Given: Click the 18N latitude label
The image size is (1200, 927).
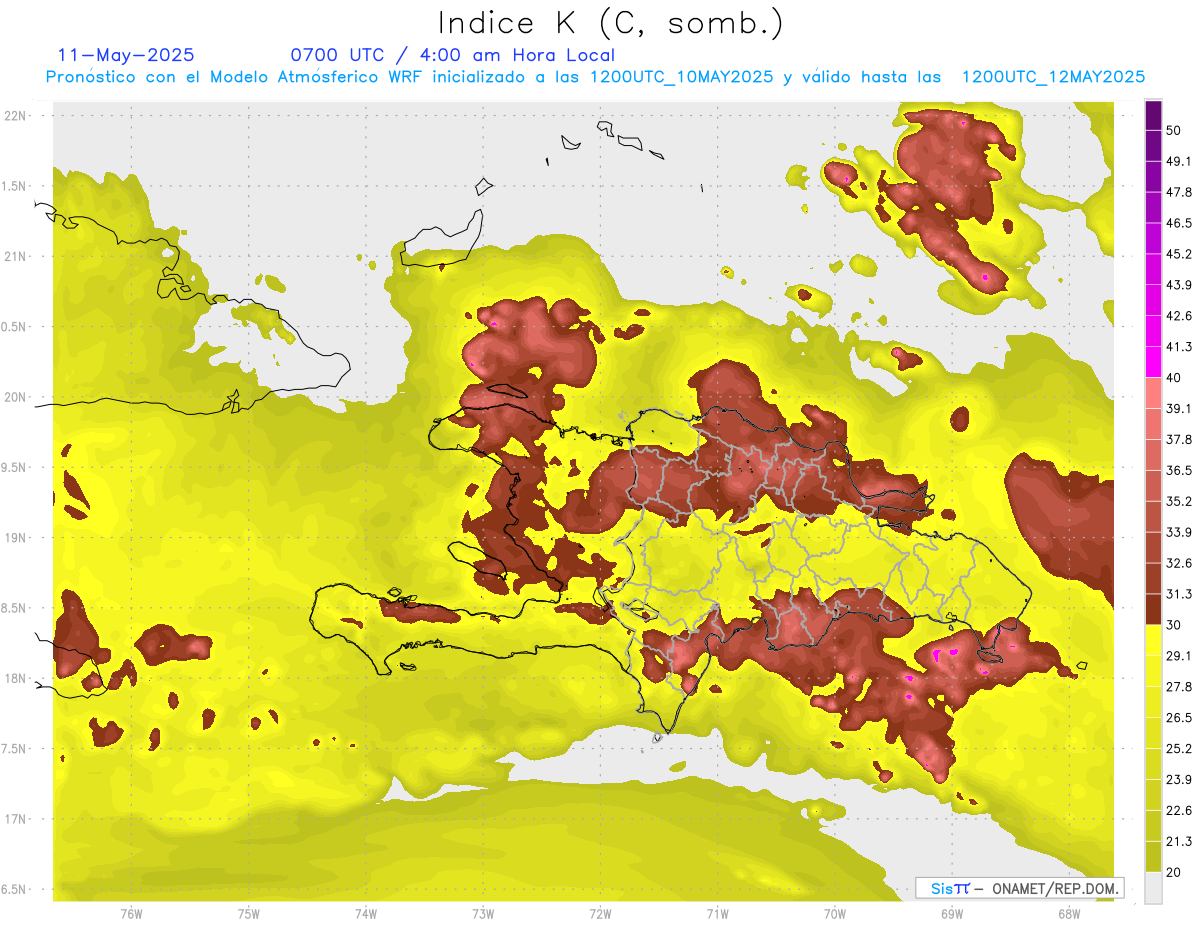Looking at the screenshot, I should 16,679.
